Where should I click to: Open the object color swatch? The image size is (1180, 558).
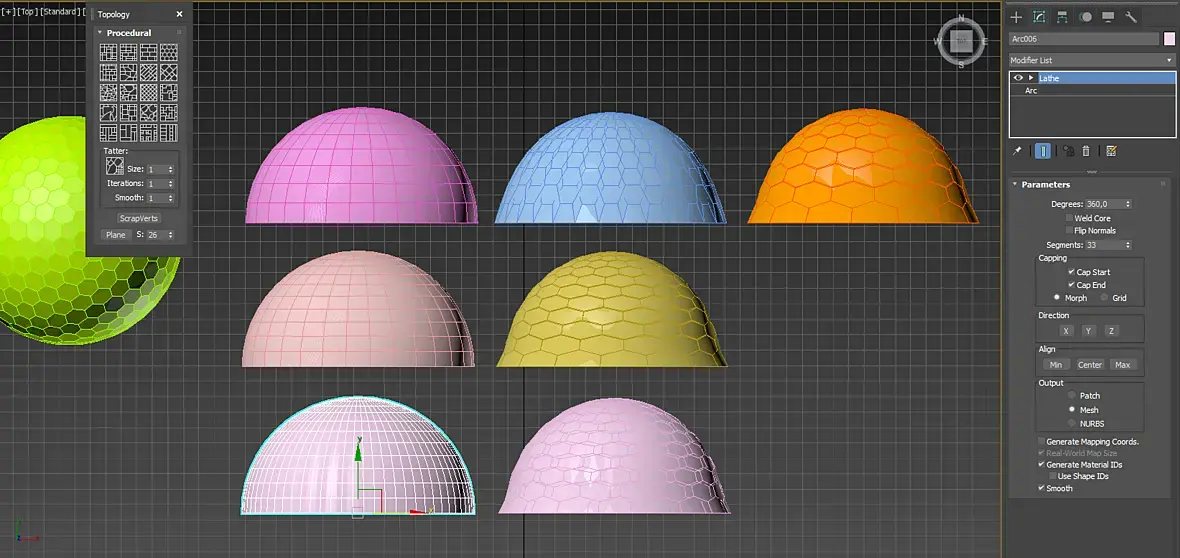[1169, 39]
